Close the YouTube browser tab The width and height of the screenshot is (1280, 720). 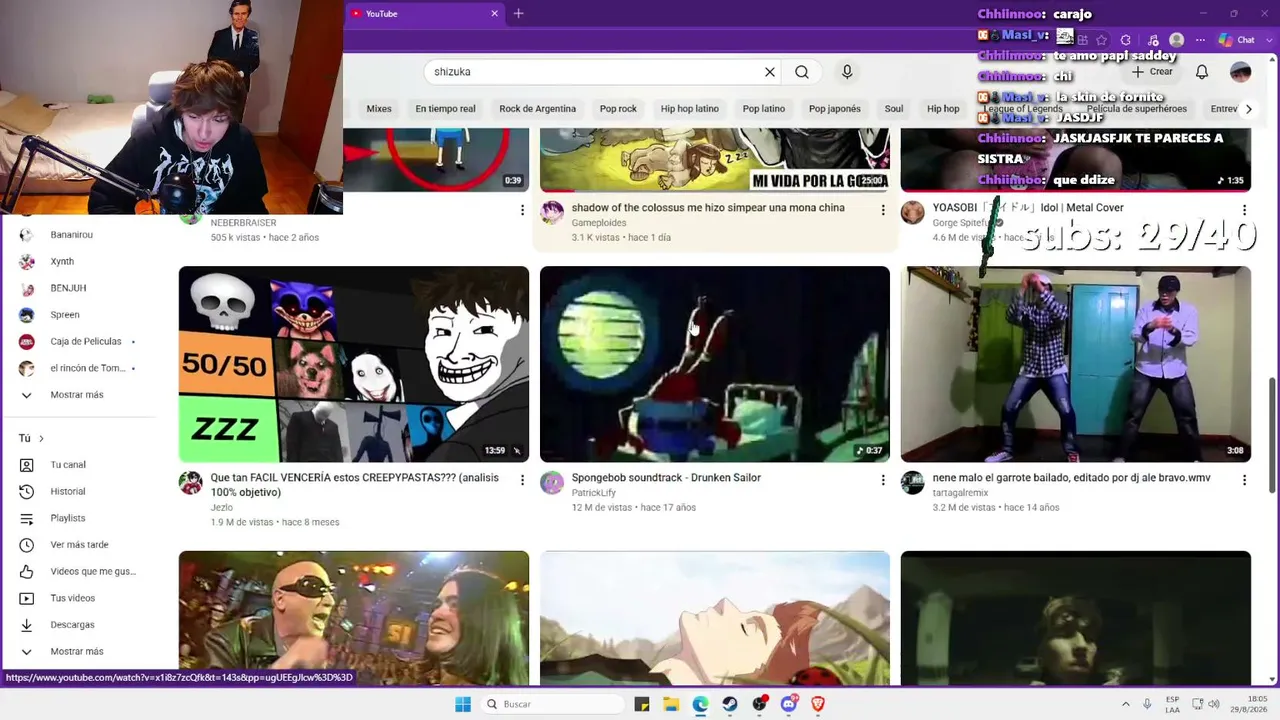(494, 14)
